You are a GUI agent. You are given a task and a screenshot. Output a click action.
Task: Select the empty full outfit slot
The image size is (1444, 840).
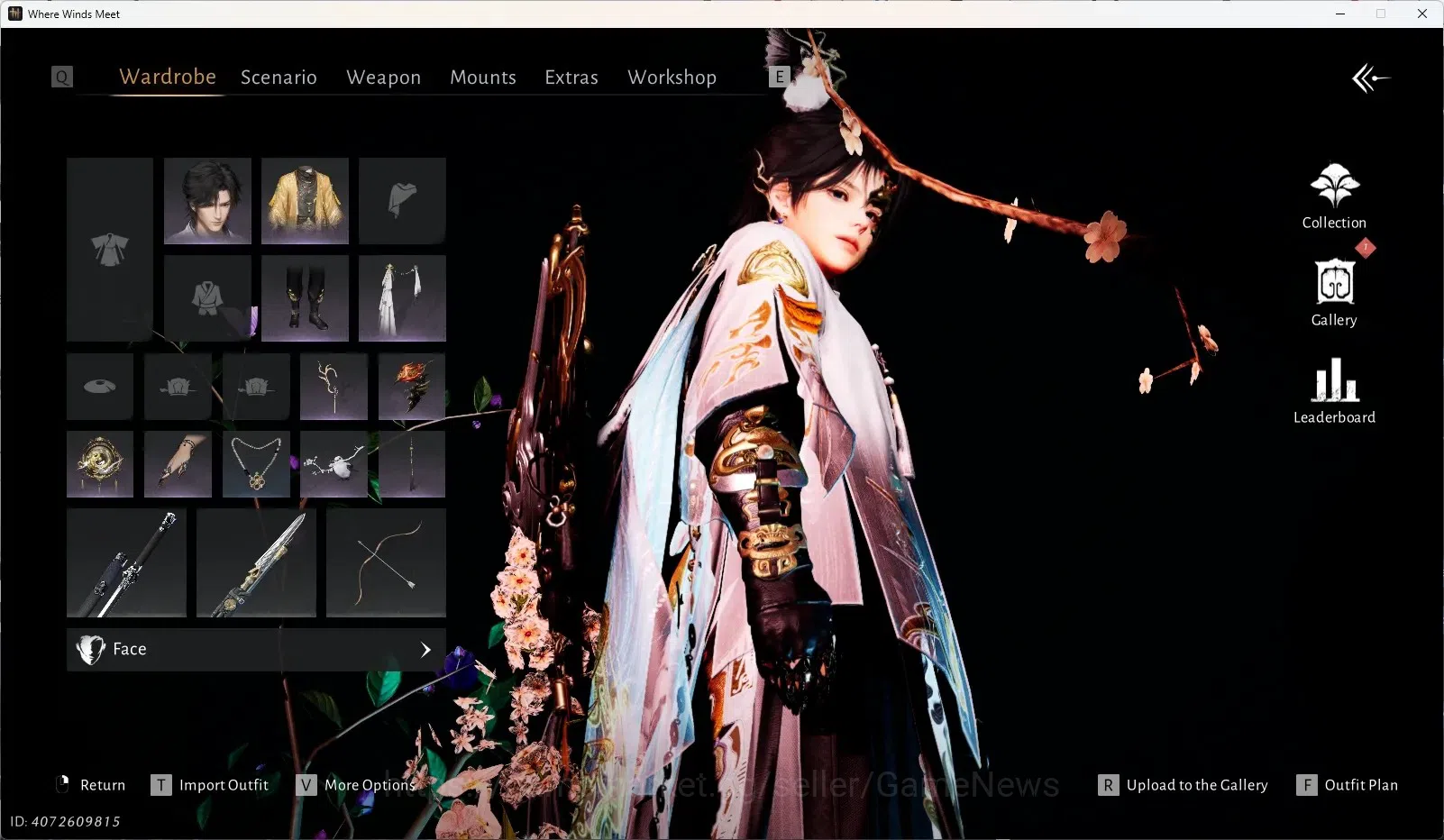[x=110, y=250]
